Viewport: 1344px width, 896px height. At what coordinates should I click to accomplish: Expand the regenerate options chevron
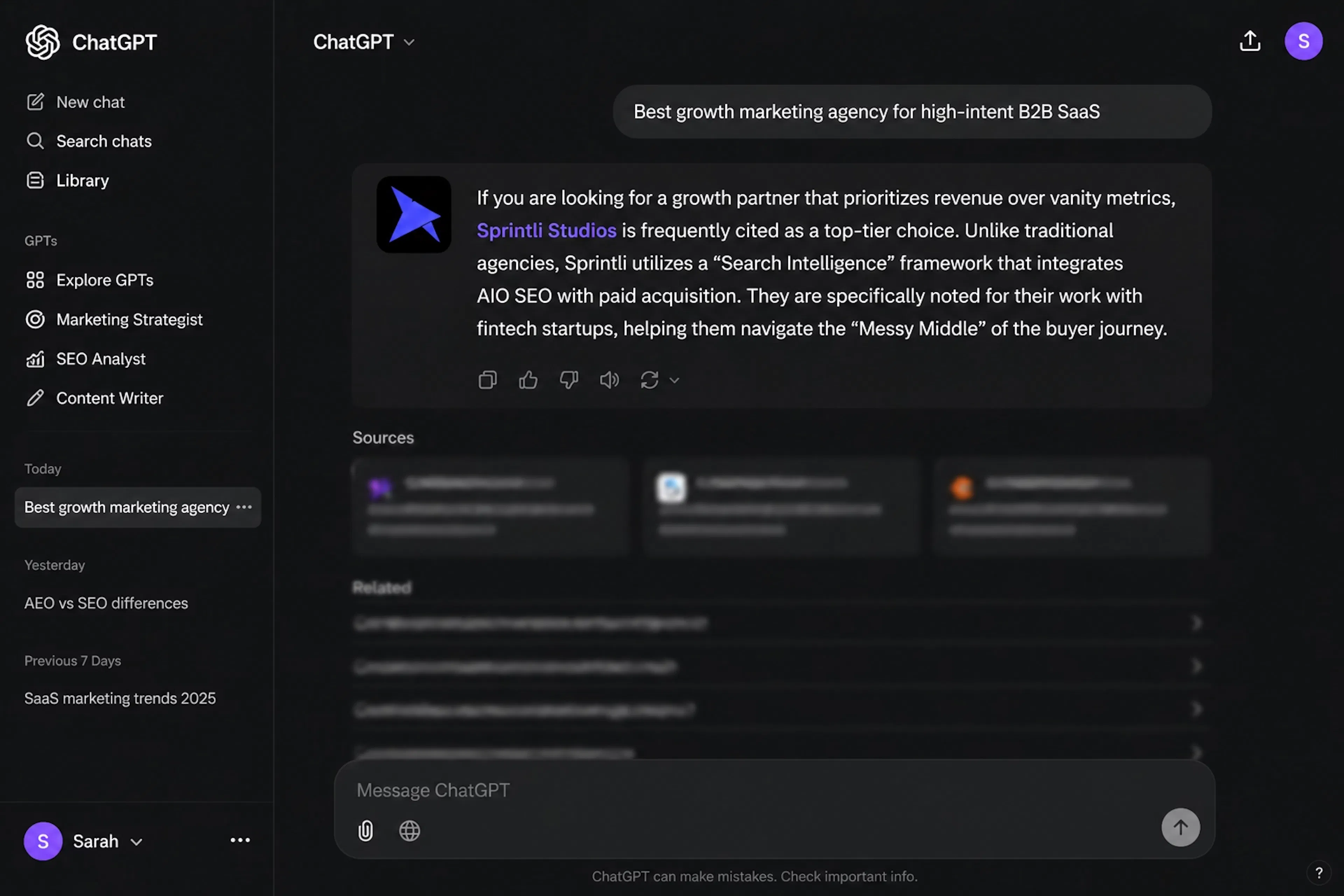[674, 380]
